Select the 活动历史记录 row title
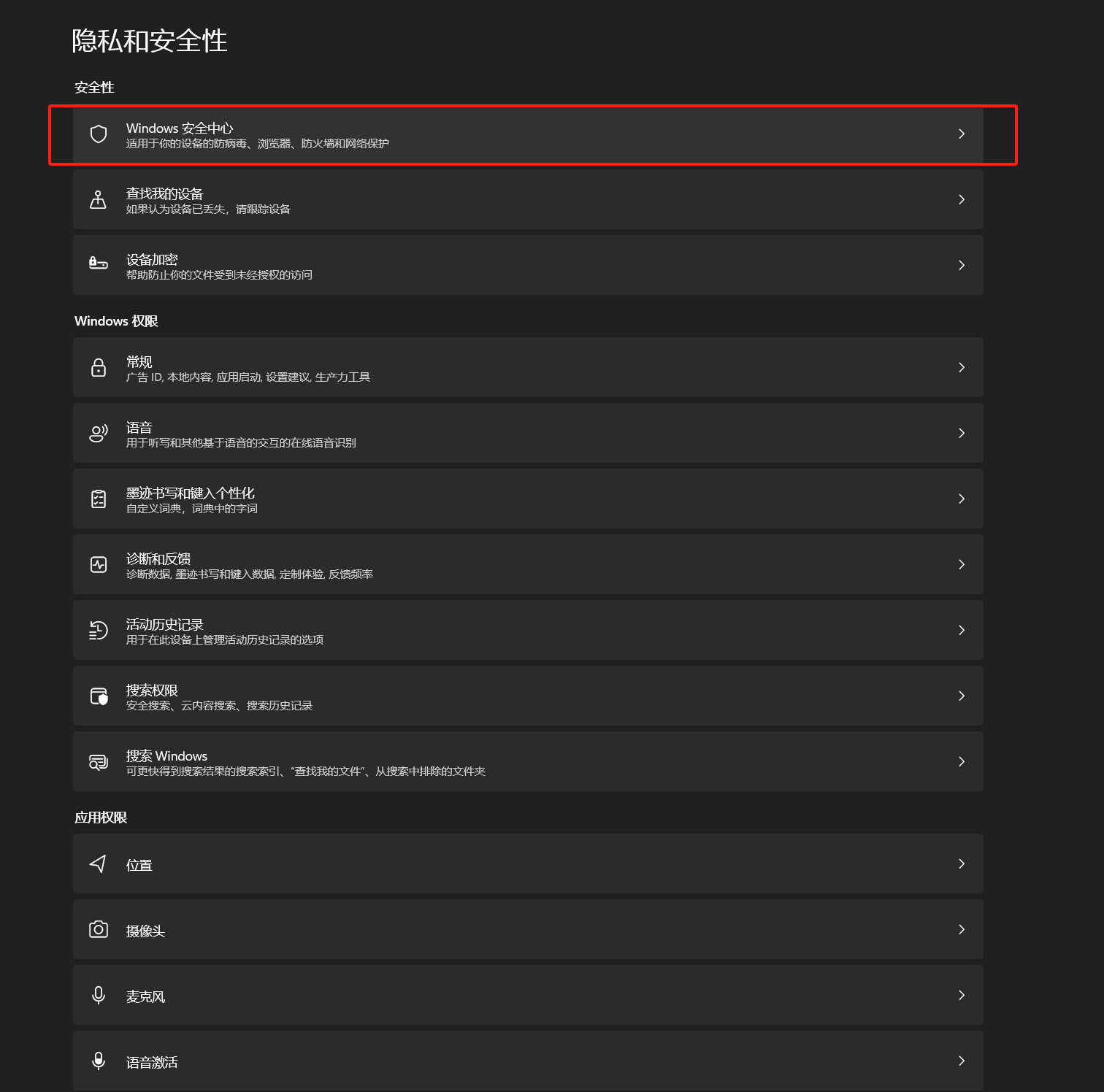Viewport: 1104px width, 1092px height. point(164,624)
